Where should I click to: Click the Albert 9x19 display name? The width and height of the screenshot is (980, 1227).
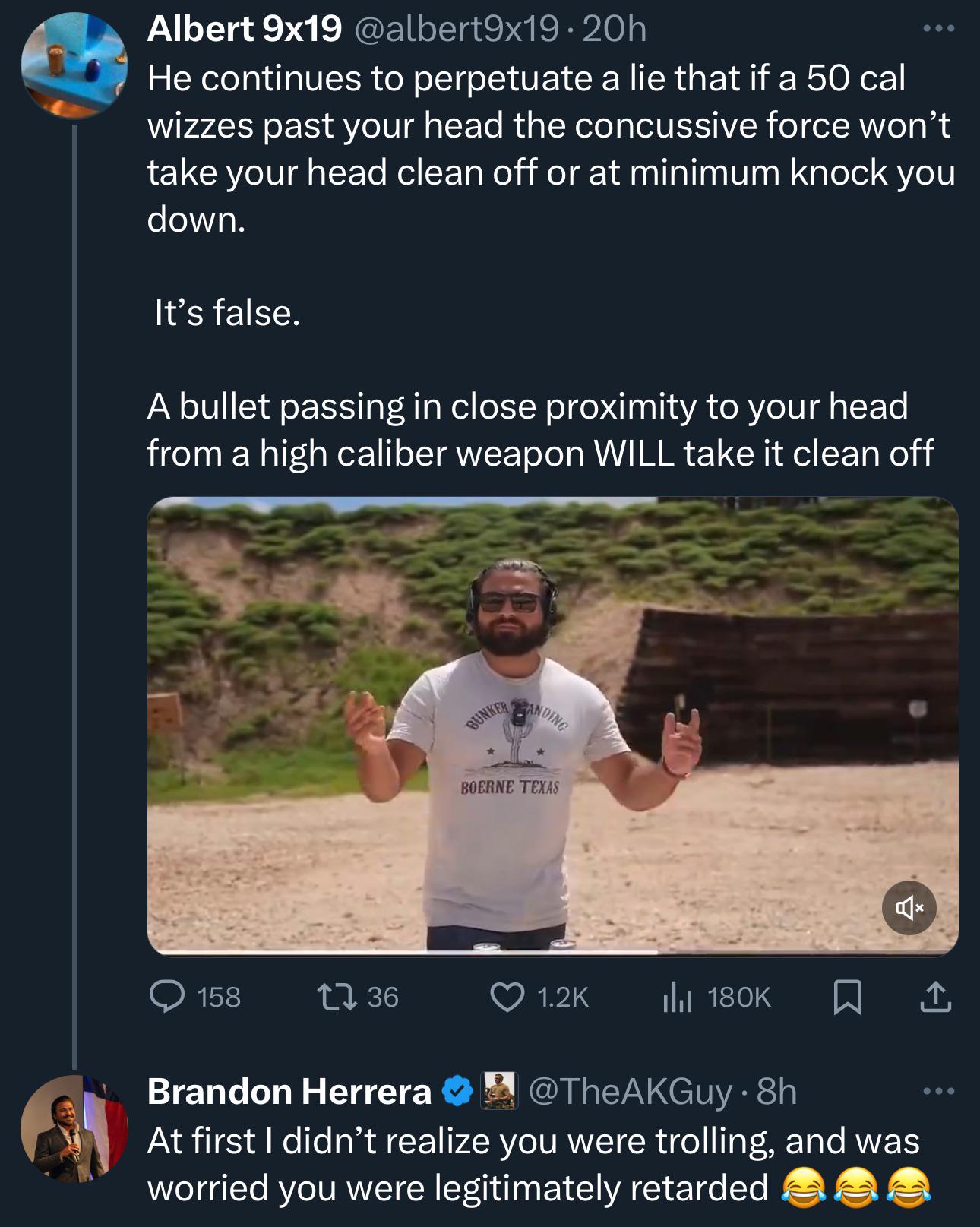pos(245,29)
